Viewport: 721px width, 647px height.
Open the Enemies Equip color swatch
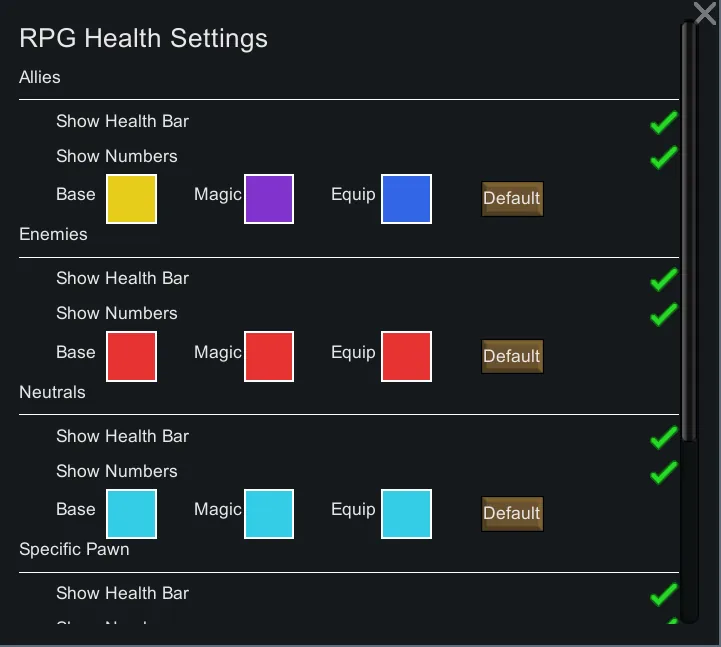point(406,357)
